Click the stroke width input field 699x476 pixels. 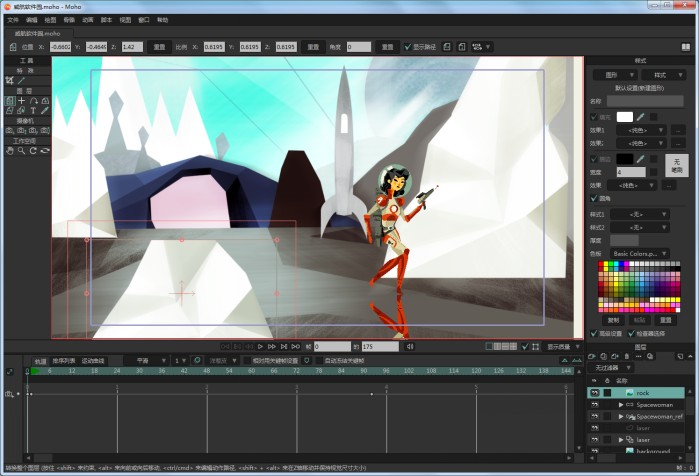point(631,172)
